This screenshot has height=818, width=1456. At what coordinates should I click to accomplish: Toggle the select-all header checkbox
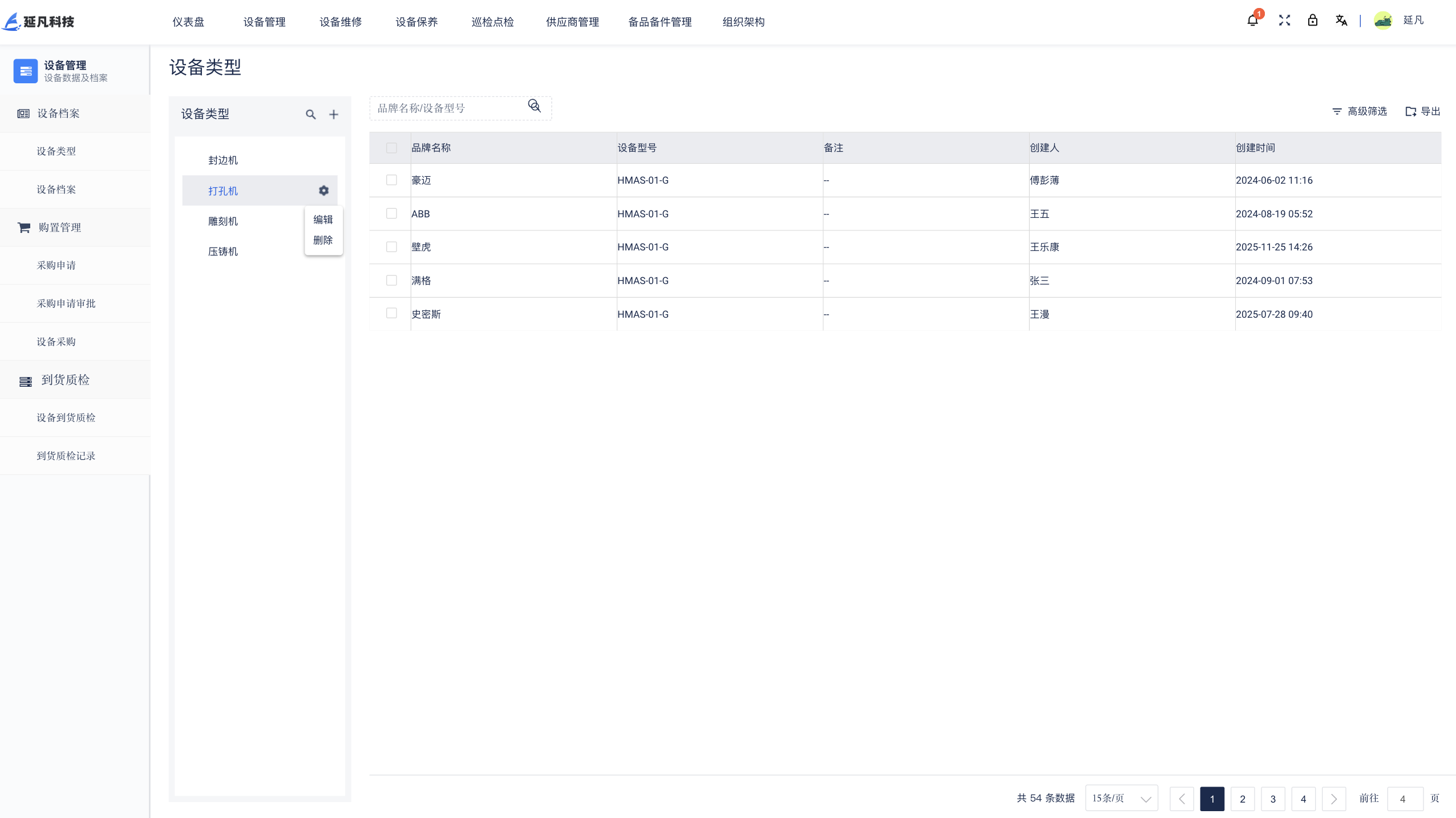[x=391, y=148]
